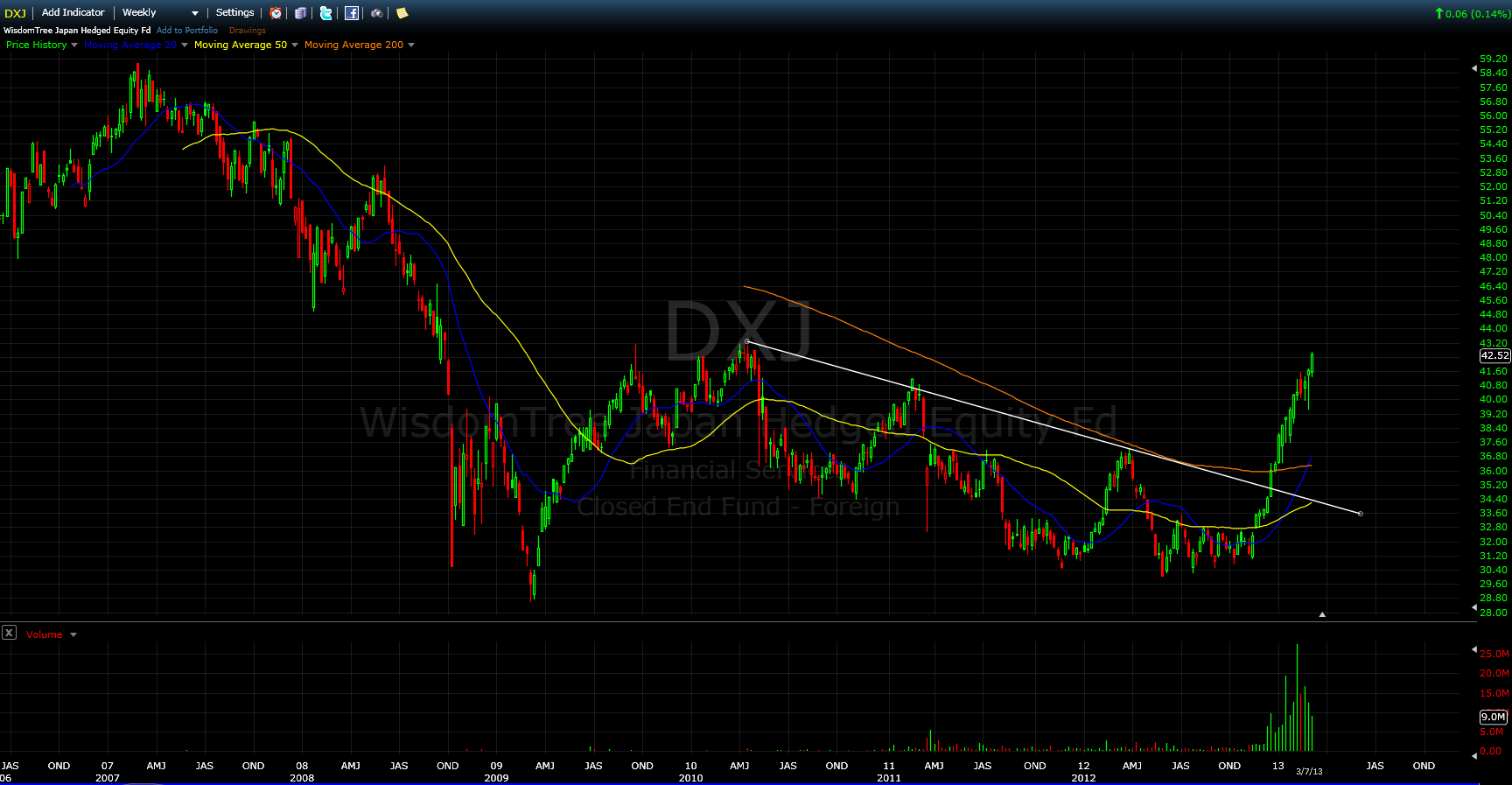Screen dimensions: 1512x785
Task: Click the 9.0M volume value tag
Action: [x=1494, y=717]
